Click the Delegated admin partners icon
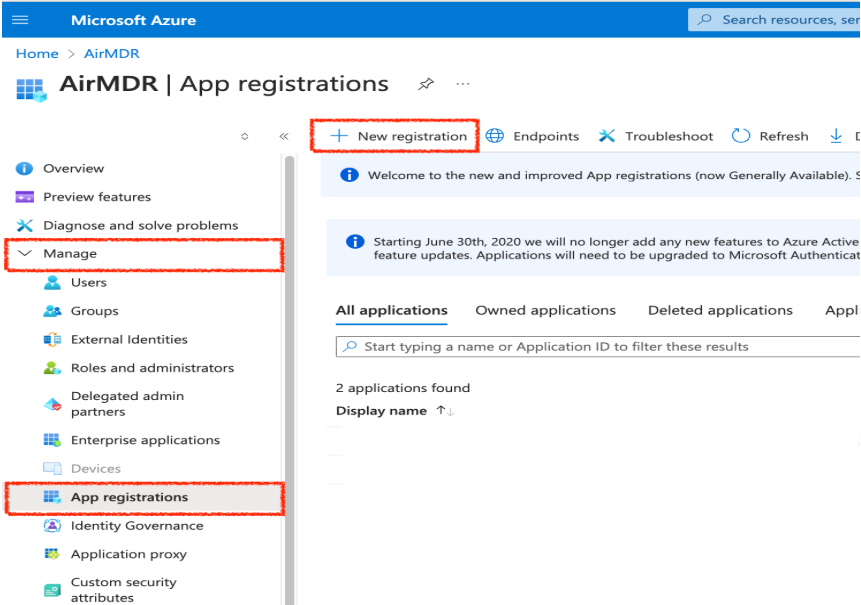Screen dimensions: 861x605 pos(52,405)
